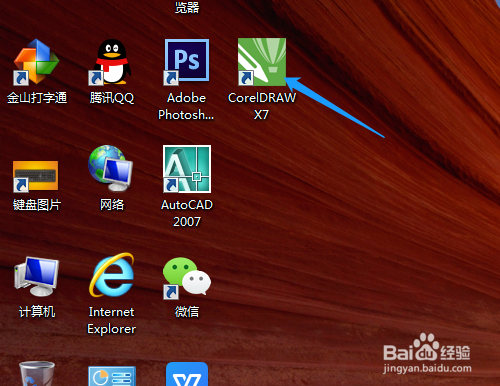The image size is (500, 386).
Task: Click the AutoCAD 2007 label text
Action: [187, 213]
